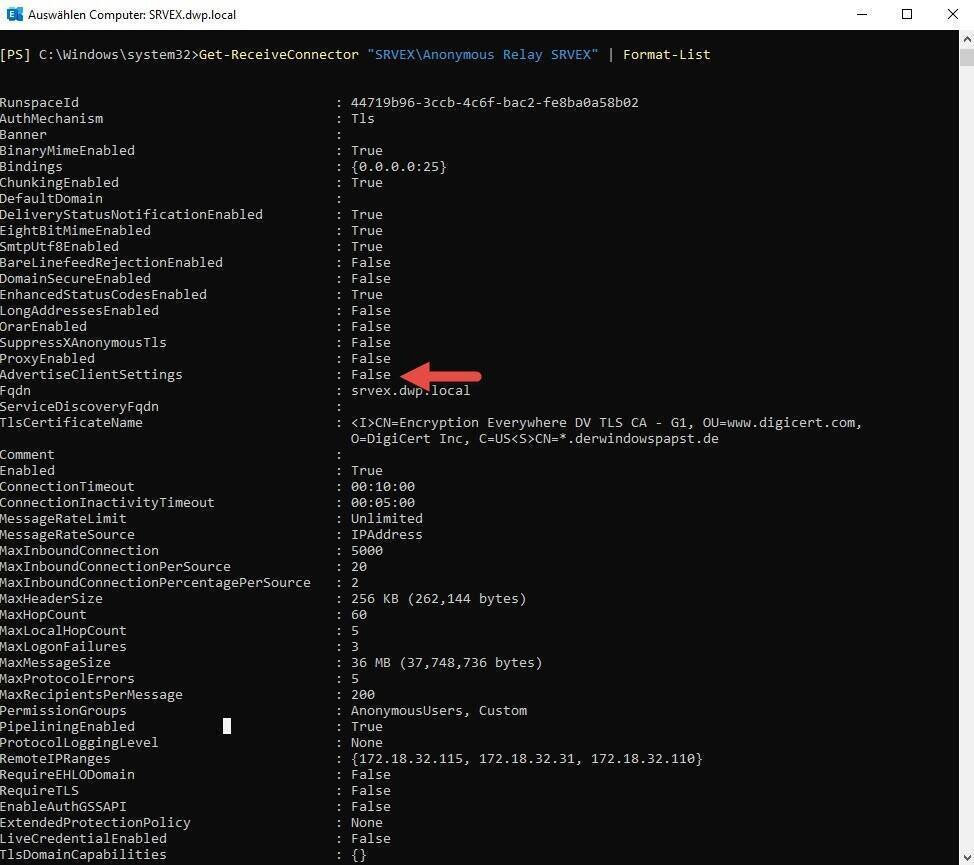Click the Get-ReceiveConnector command text
The image size is (974, 865).
(x=277, y=54)
